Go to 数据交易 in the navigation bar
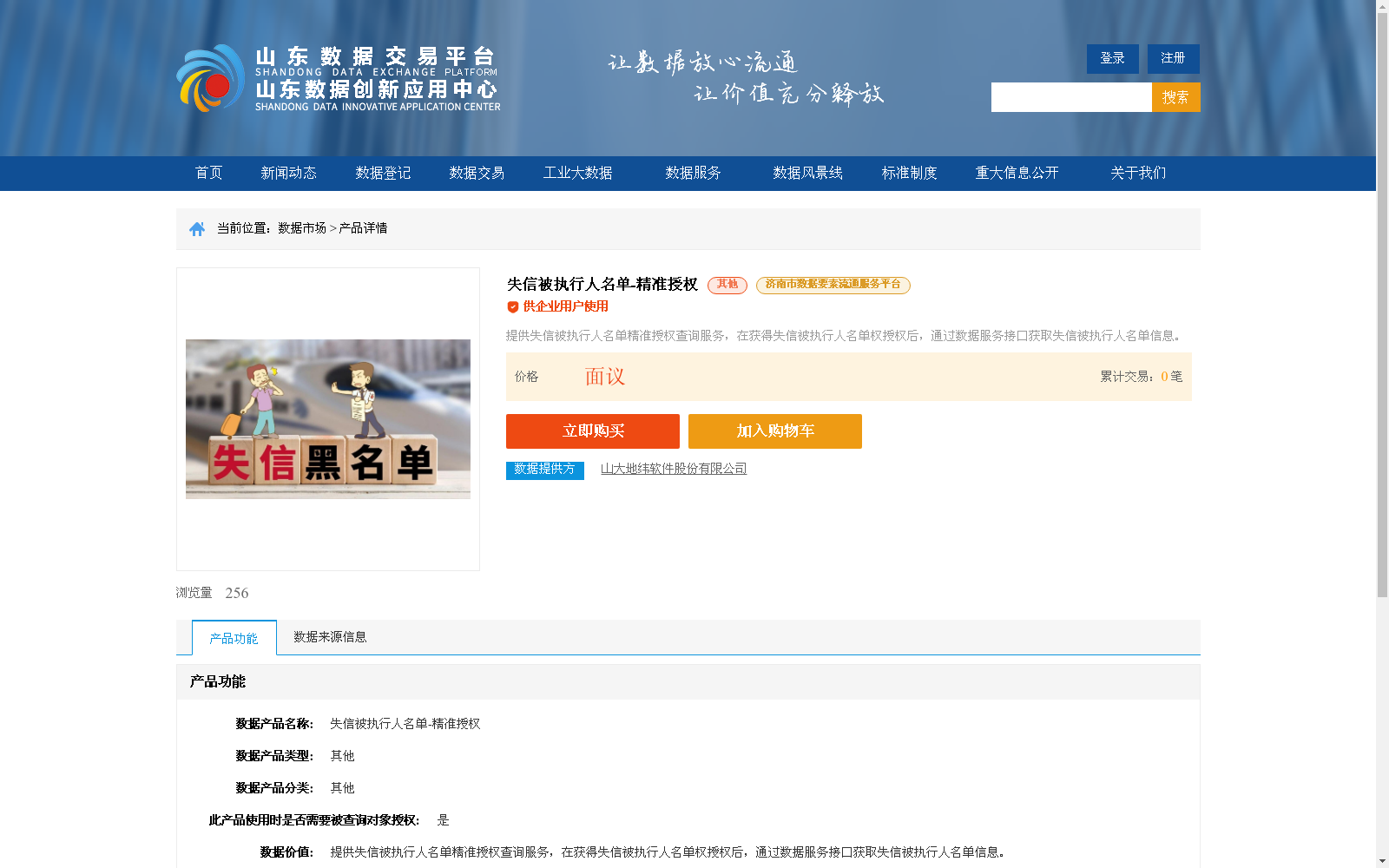 tap(477, 173)
